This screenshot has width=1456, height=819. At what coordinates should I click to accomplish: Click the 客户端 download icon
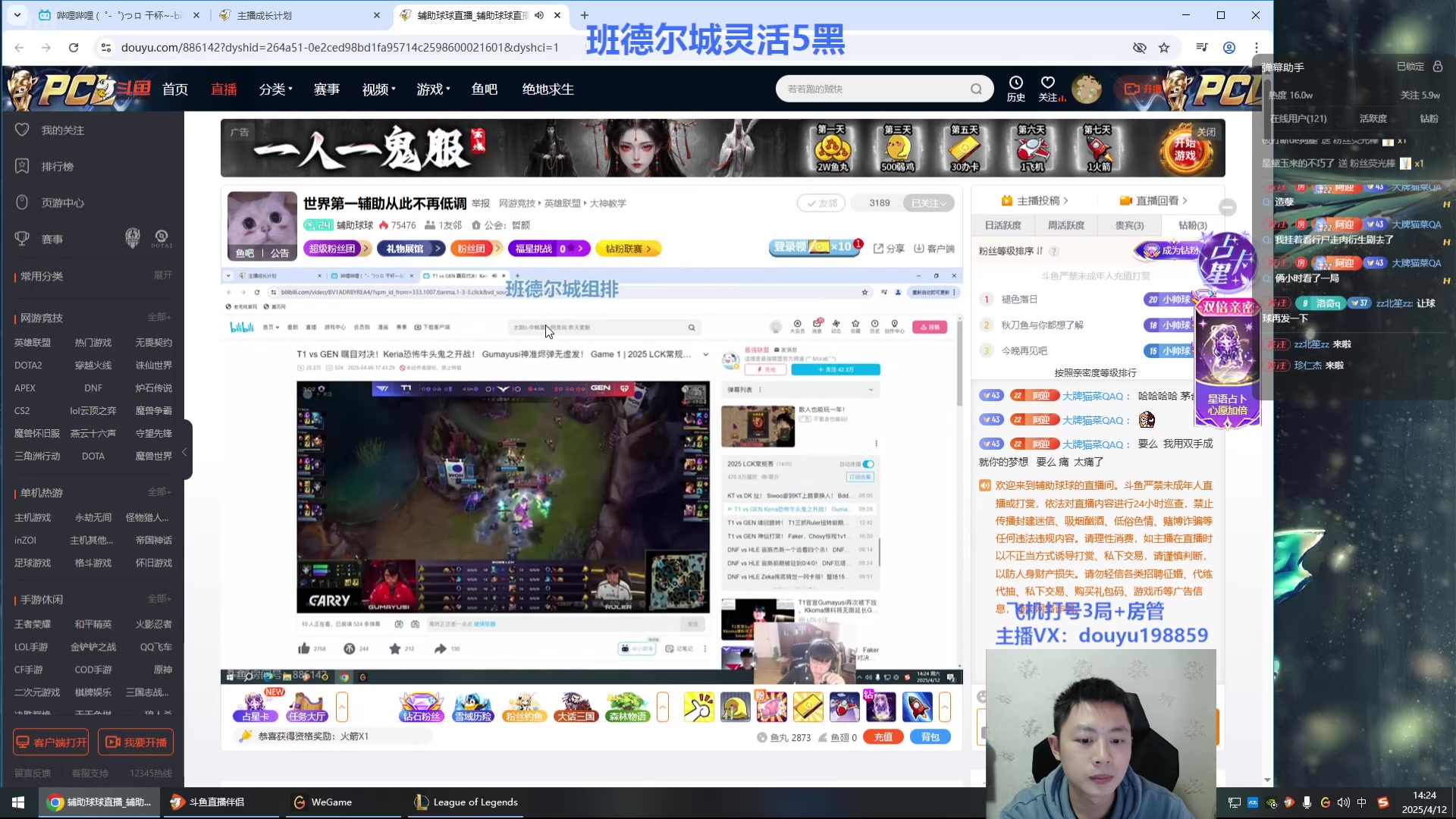click(x=934, y=249)
